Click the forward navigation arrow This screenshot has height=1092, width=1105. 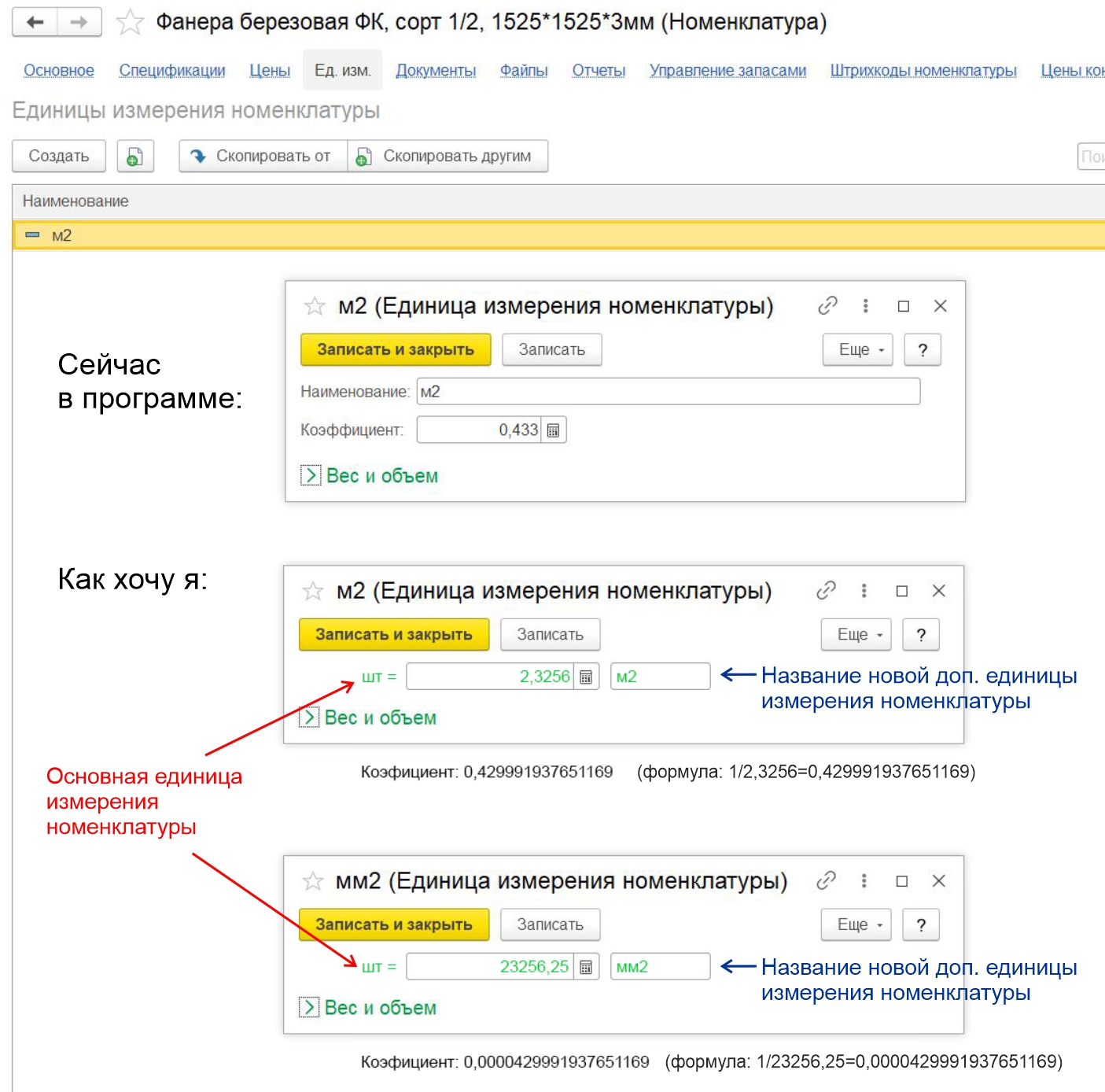(x=79, y=22)
